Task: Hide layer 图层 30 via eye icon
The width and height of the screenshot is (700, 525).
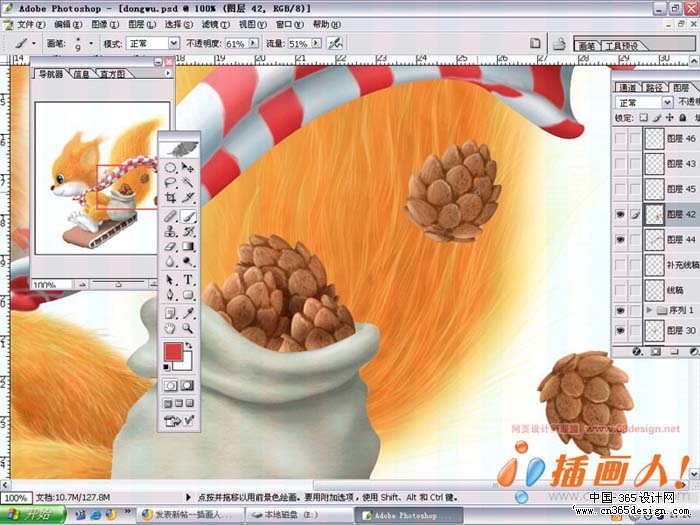Action: click(x=620, y=330)
